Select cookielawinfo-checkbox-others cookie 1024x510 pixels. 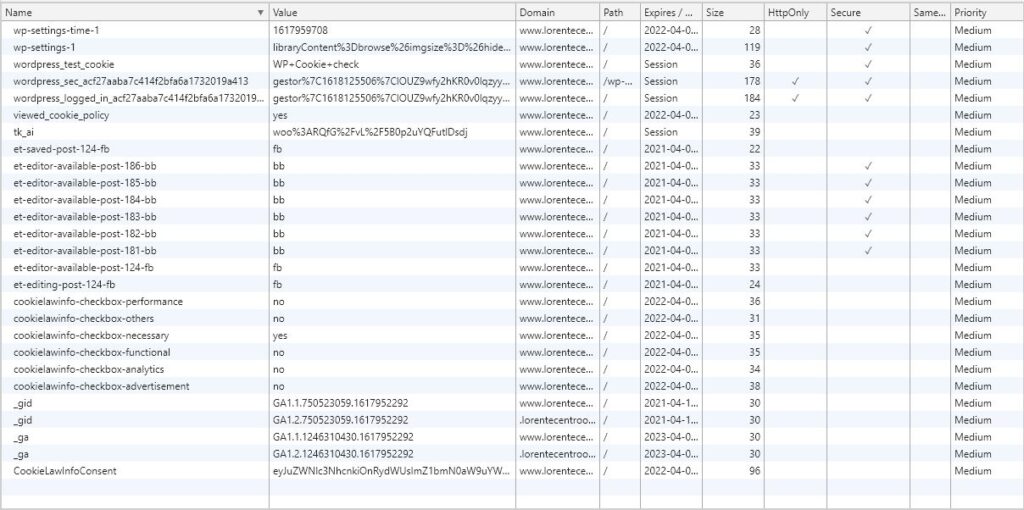(512, 319)
